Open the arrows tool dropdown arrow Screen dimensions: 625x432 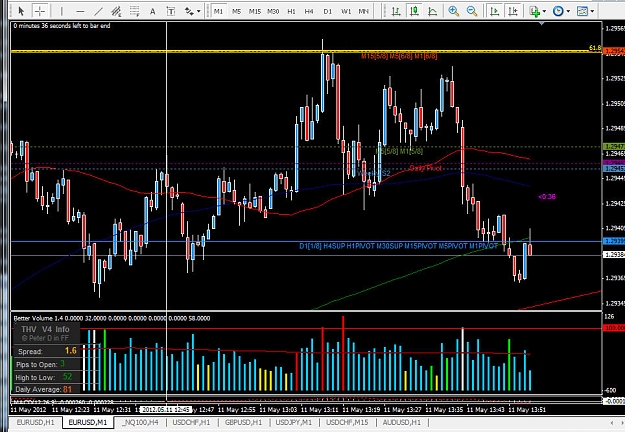(199, 11)
